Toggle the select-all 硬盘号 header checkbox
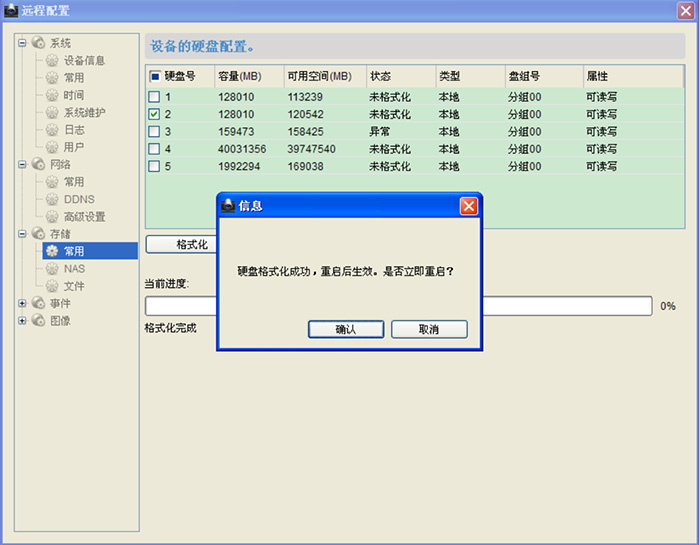This screenshot has width=700, height=545. 154,76
